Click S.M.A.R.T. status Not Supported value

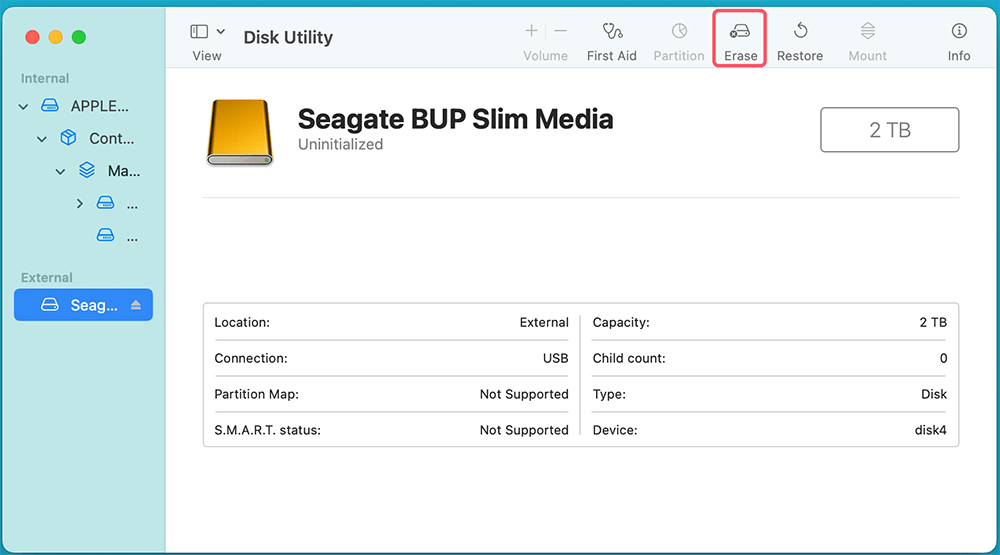coord(524,430)
